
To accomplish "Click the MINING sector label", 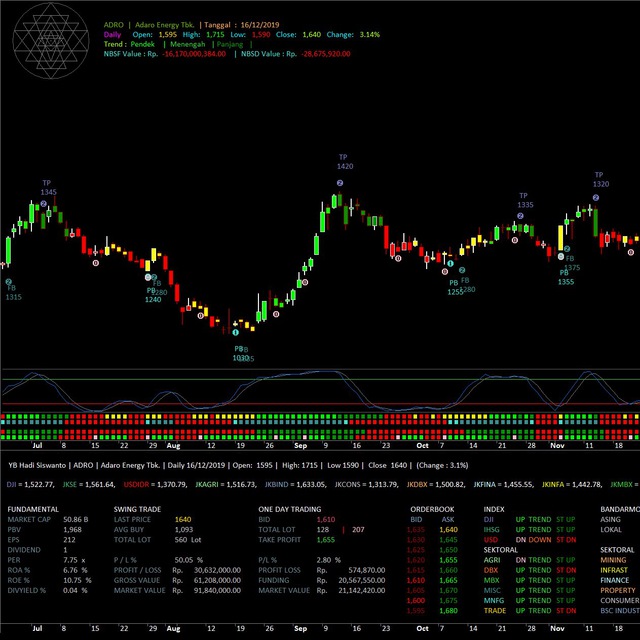I will point(613,560).
